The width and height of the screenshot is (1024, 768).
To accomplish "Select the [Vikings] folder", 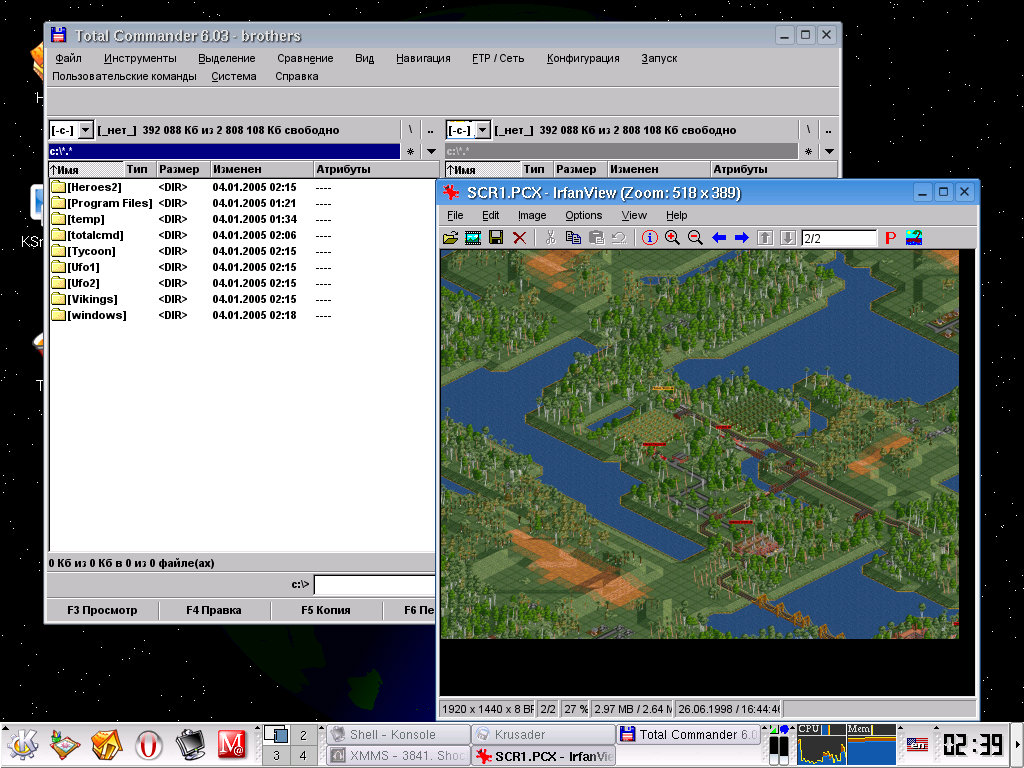I will (85, 299).
